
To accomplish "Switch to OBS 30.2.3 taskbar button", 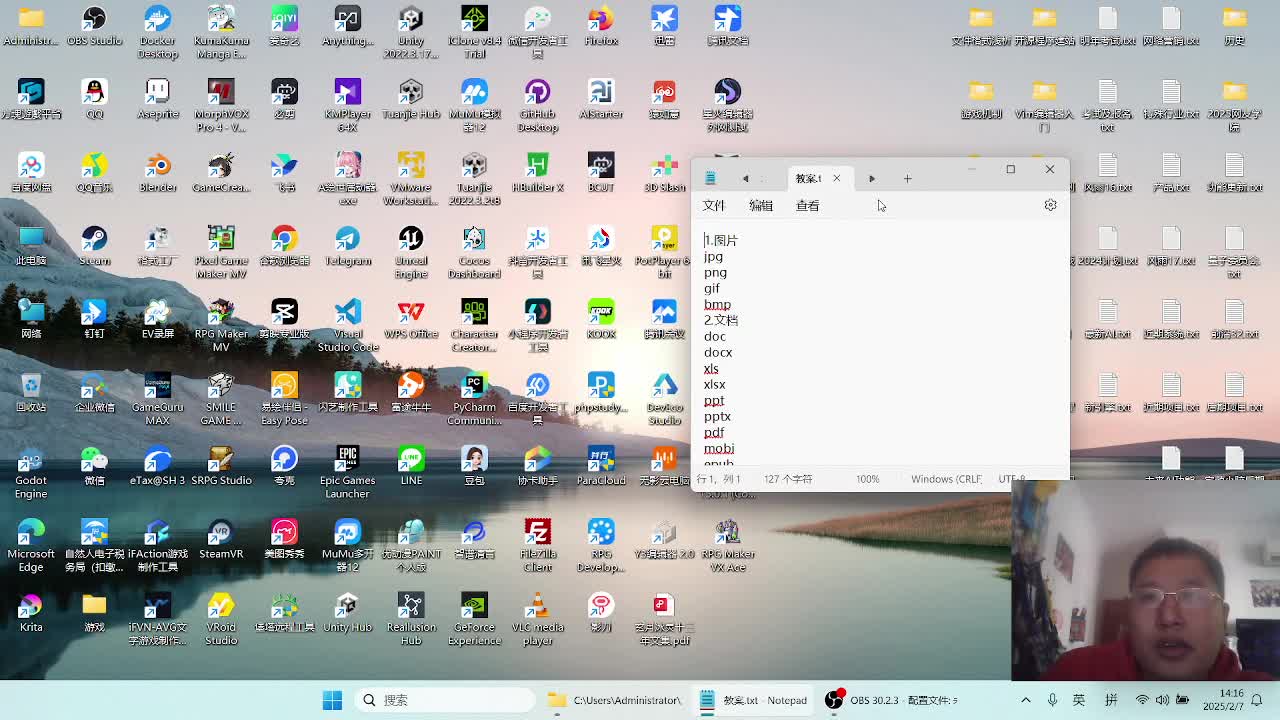I will coord(893,700).
